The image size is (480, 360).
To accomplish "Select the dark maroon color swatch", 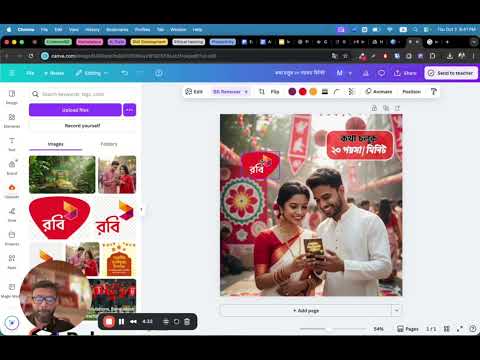I will [x=292, y=91].
